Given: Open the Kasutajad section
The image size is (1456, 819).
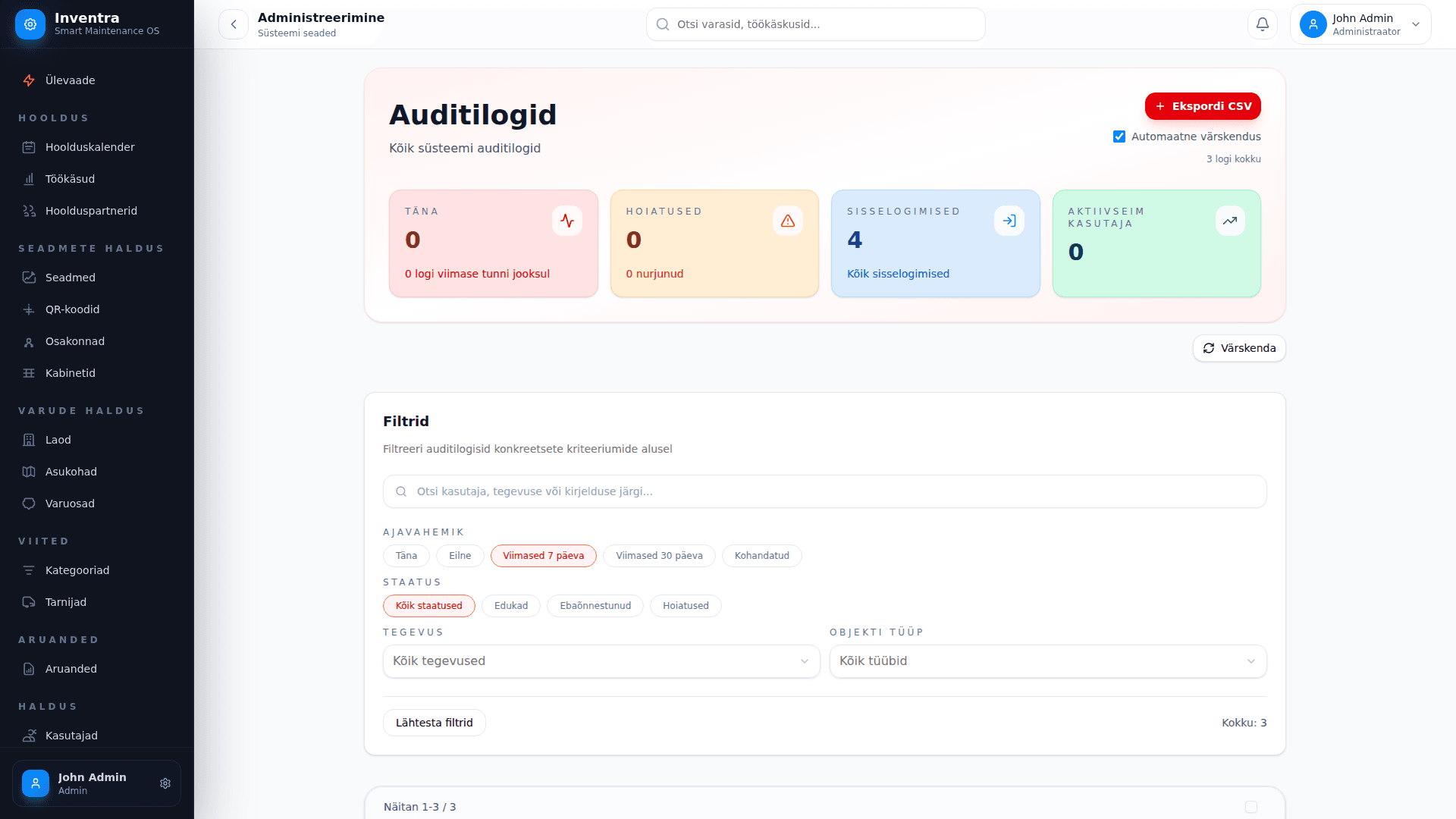Looking at the screenshot, I should point(71,736).
